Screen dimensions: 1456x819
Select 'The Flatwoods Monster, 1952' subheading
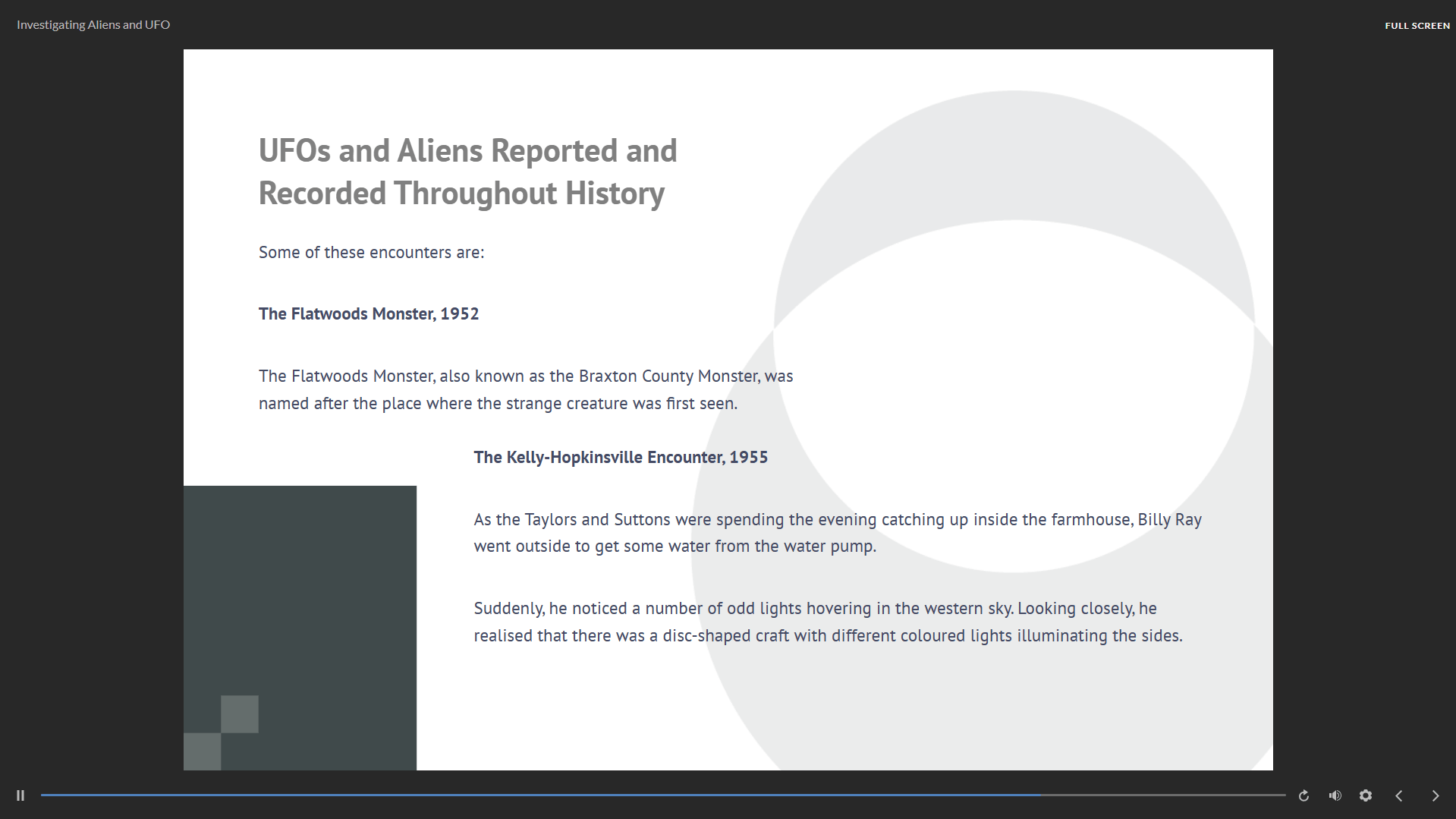click(x=368, y=313)
